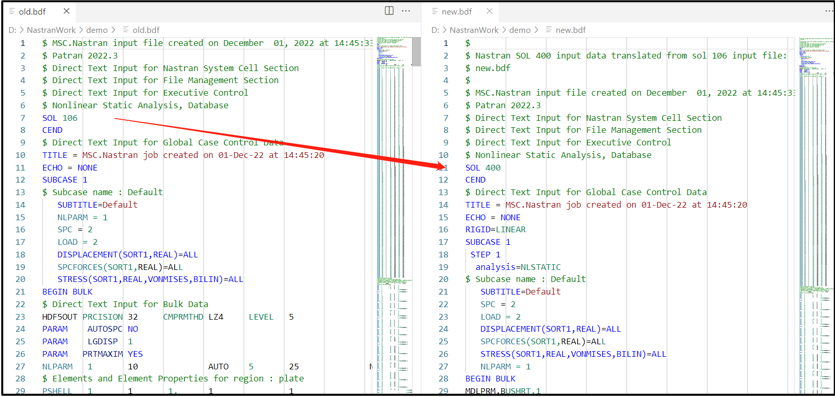Click '$ Subcase name : Default' in new.bdf
The width and height of the screenshot is (835, 397).
(525, 279)
